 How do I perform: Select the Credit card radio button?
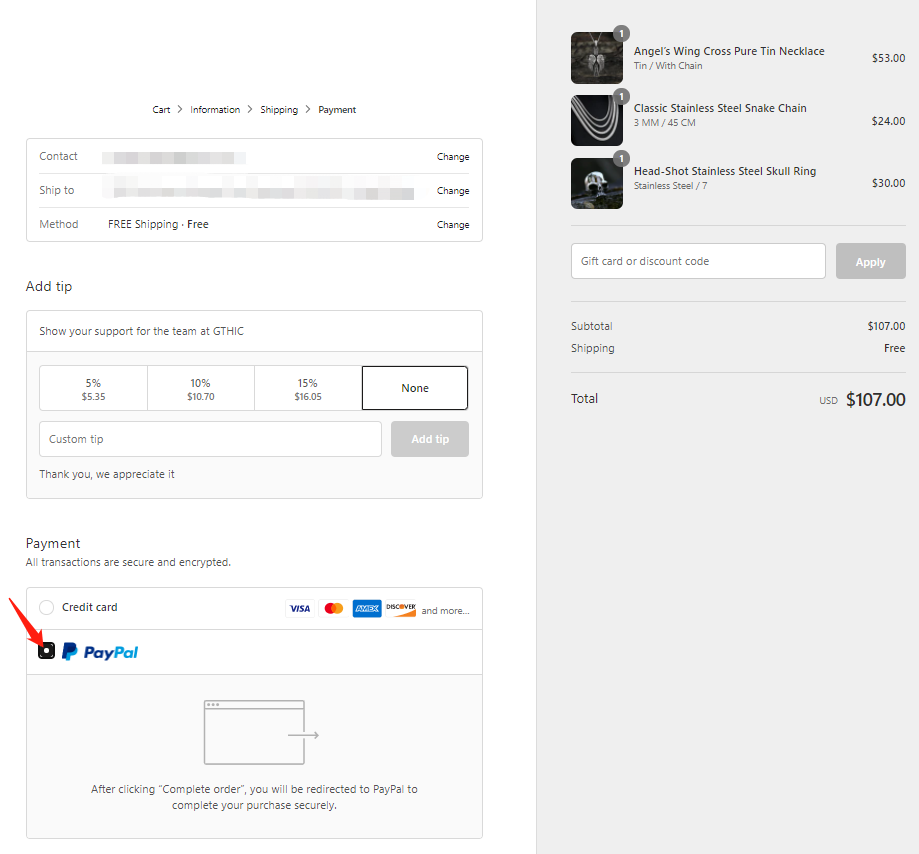coord(47,608)
